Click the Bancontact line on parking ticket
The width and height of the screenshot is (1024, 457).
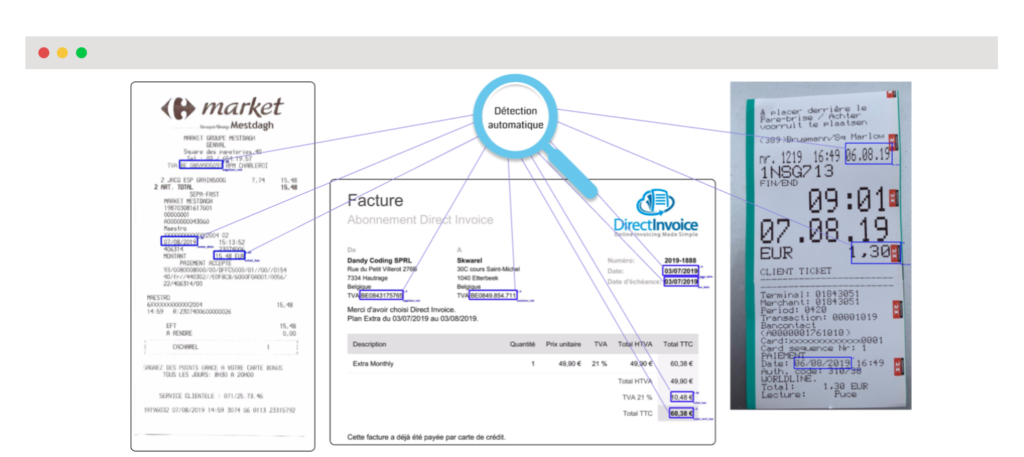788,324
